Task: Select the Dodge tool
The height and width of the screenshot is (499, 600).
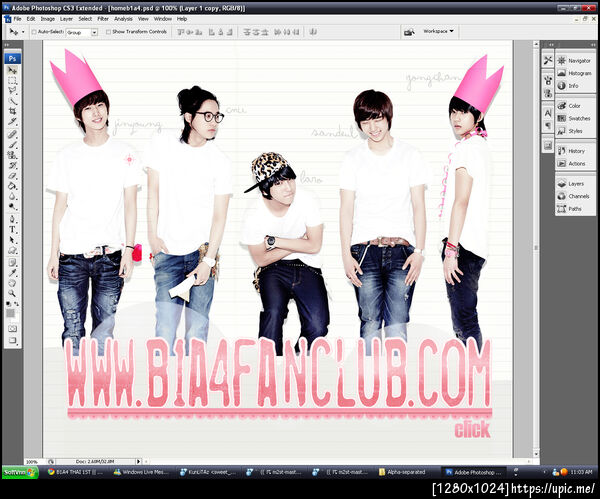Action: point(13,207)
